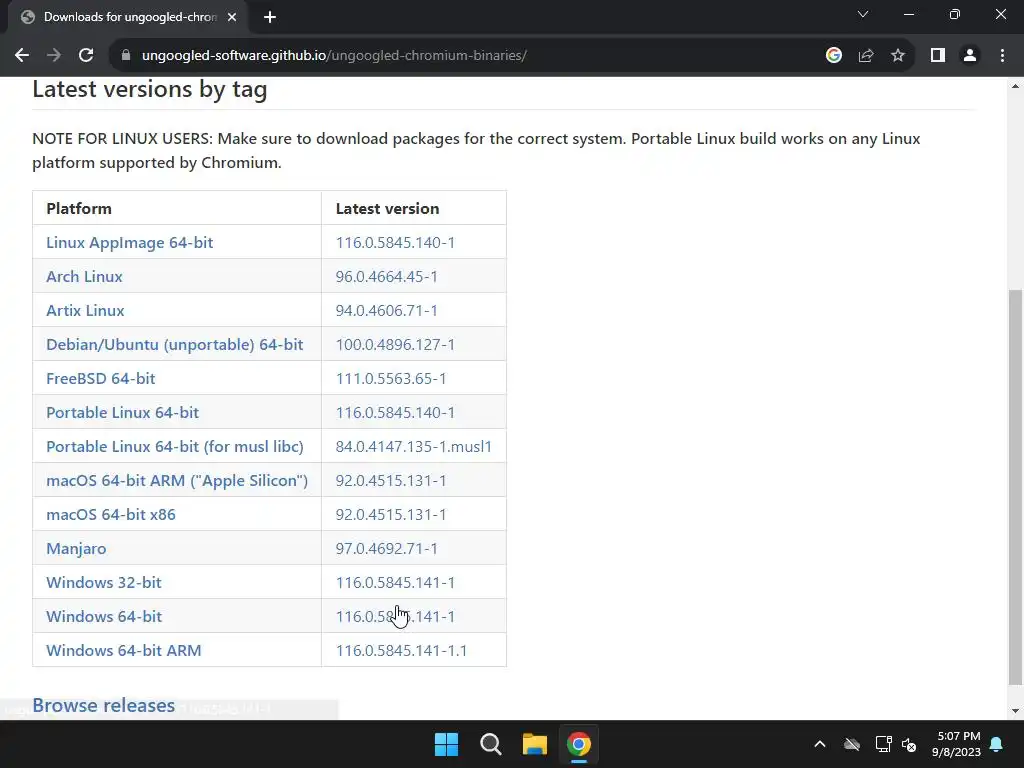
Task: Open a new browser tab
Action: (x=270, y=17)
